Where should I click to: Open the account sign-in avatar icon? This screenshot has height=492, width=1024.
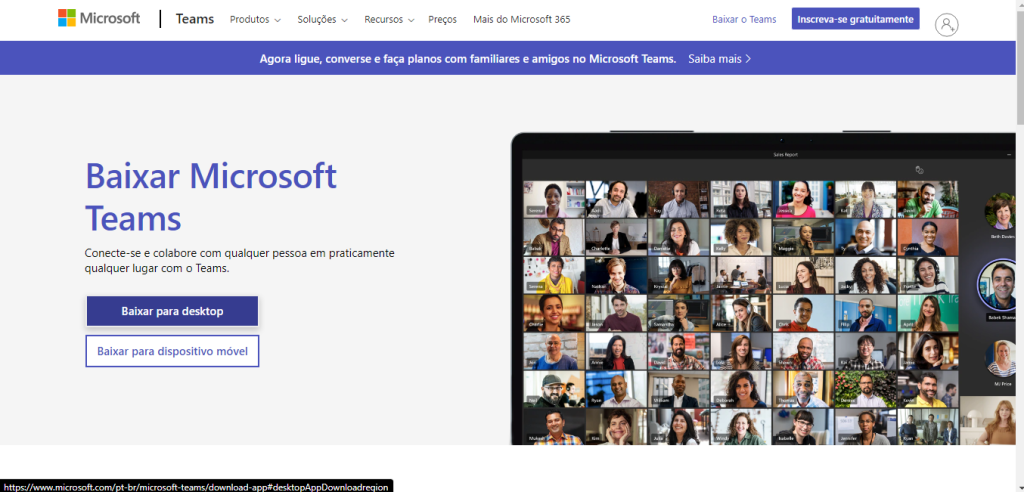click(946, 24)
